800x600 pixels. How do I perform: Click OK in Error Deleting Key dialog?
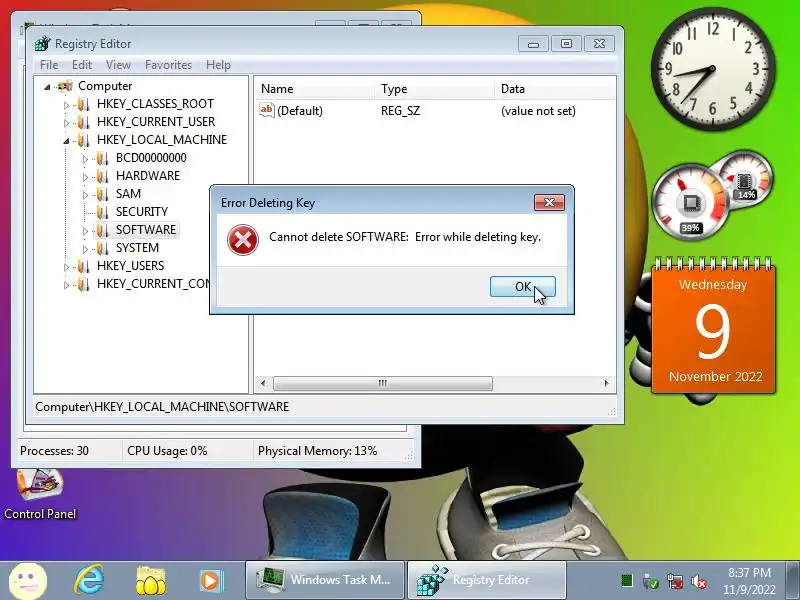click(x=522, y=287)
